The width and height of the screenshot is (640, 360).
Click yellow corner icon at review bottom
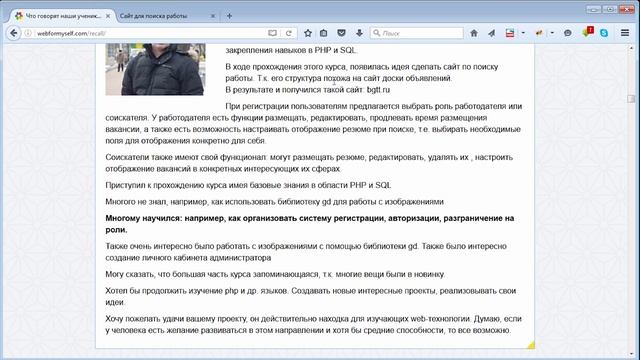531,345
